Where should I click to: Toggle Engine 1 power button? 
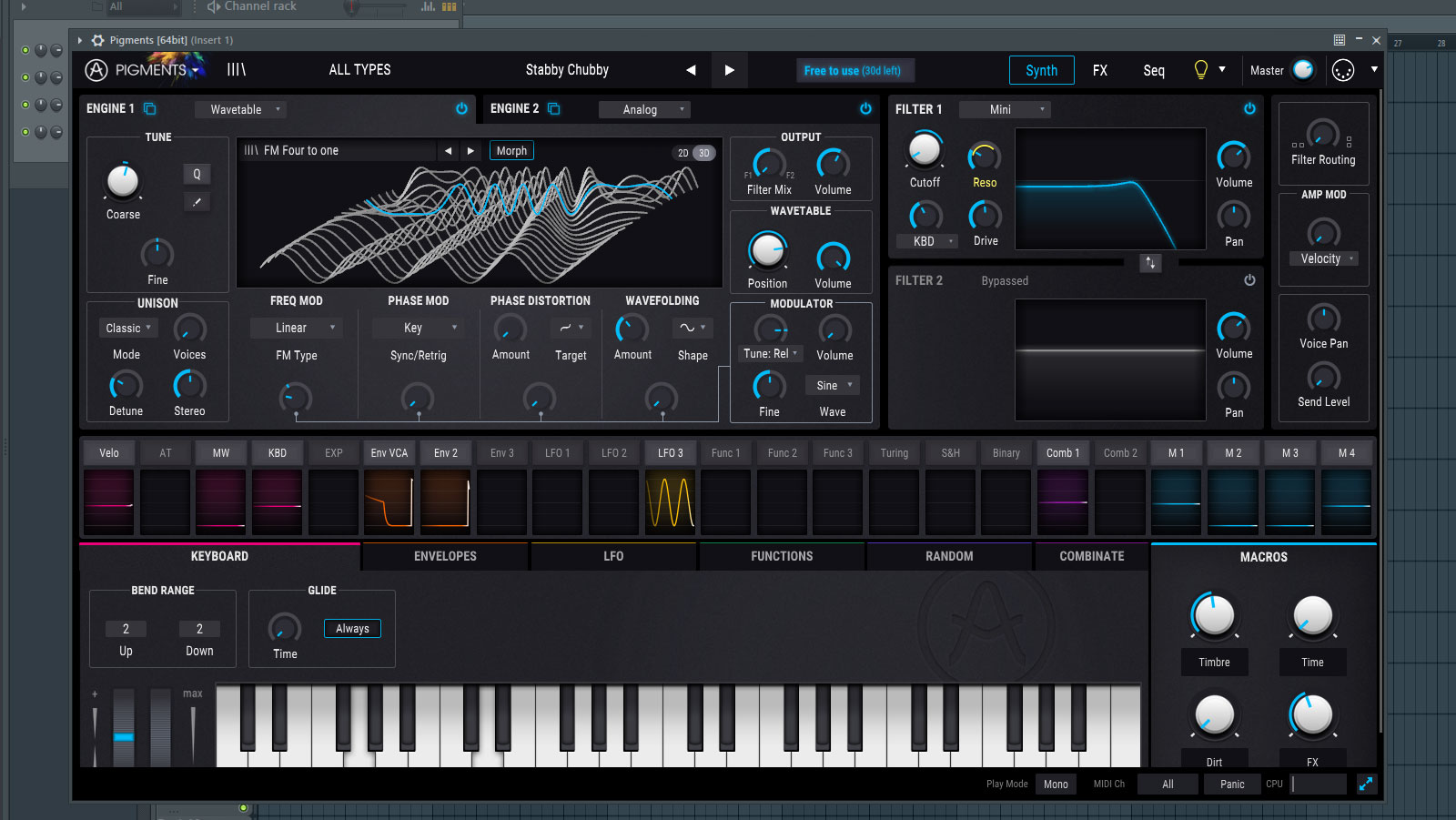click(x=461, y=108)
